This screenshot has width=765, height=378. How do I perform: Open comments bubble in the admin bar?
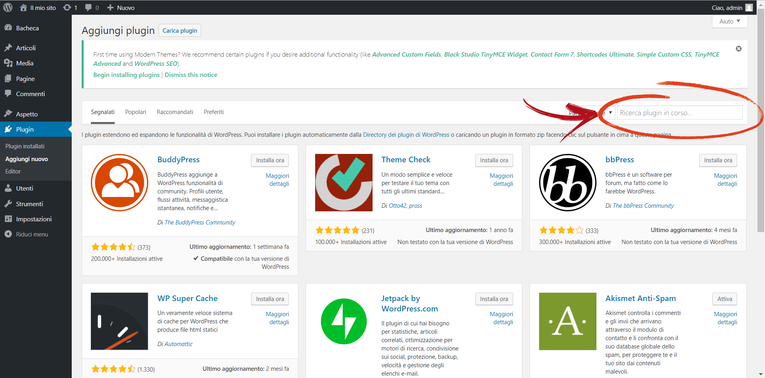pos(92,8)
